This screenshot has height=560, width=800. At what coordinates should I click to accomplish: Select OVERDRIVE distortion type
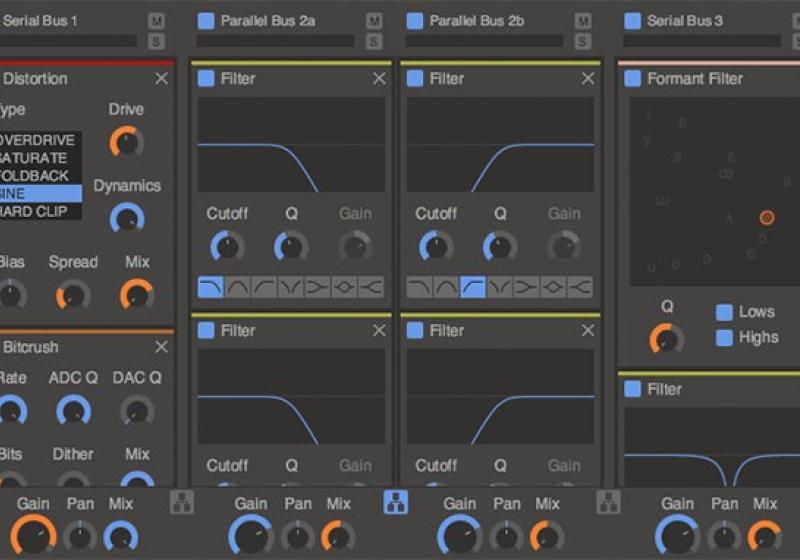pyautogui.click(x=38, y=140)
